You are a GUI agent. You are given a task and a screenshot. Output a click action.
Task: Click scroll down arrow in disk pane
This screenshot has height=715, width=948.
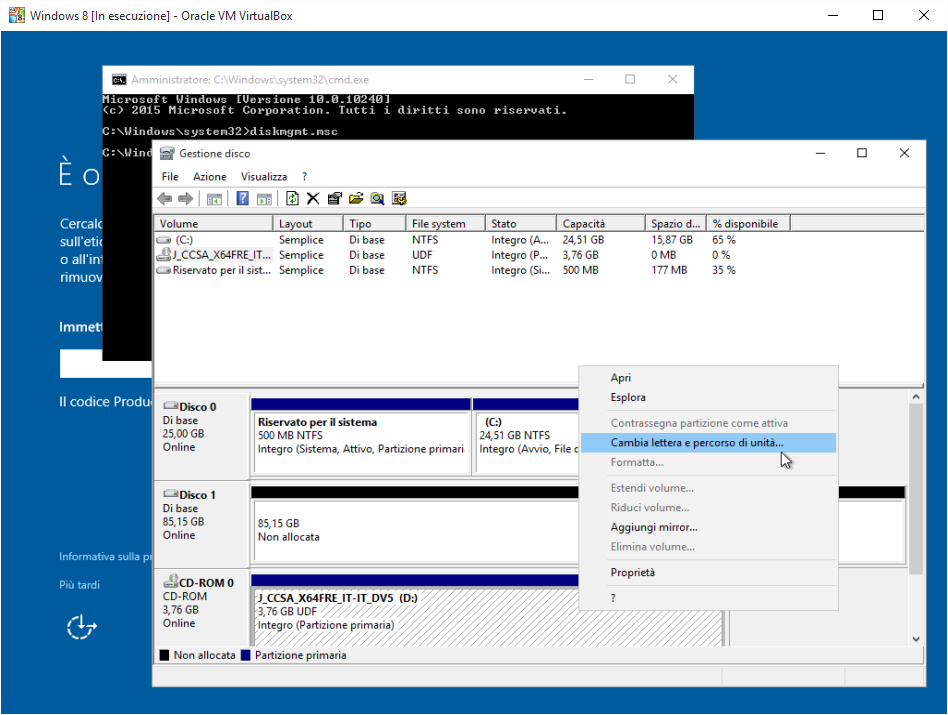916,639
